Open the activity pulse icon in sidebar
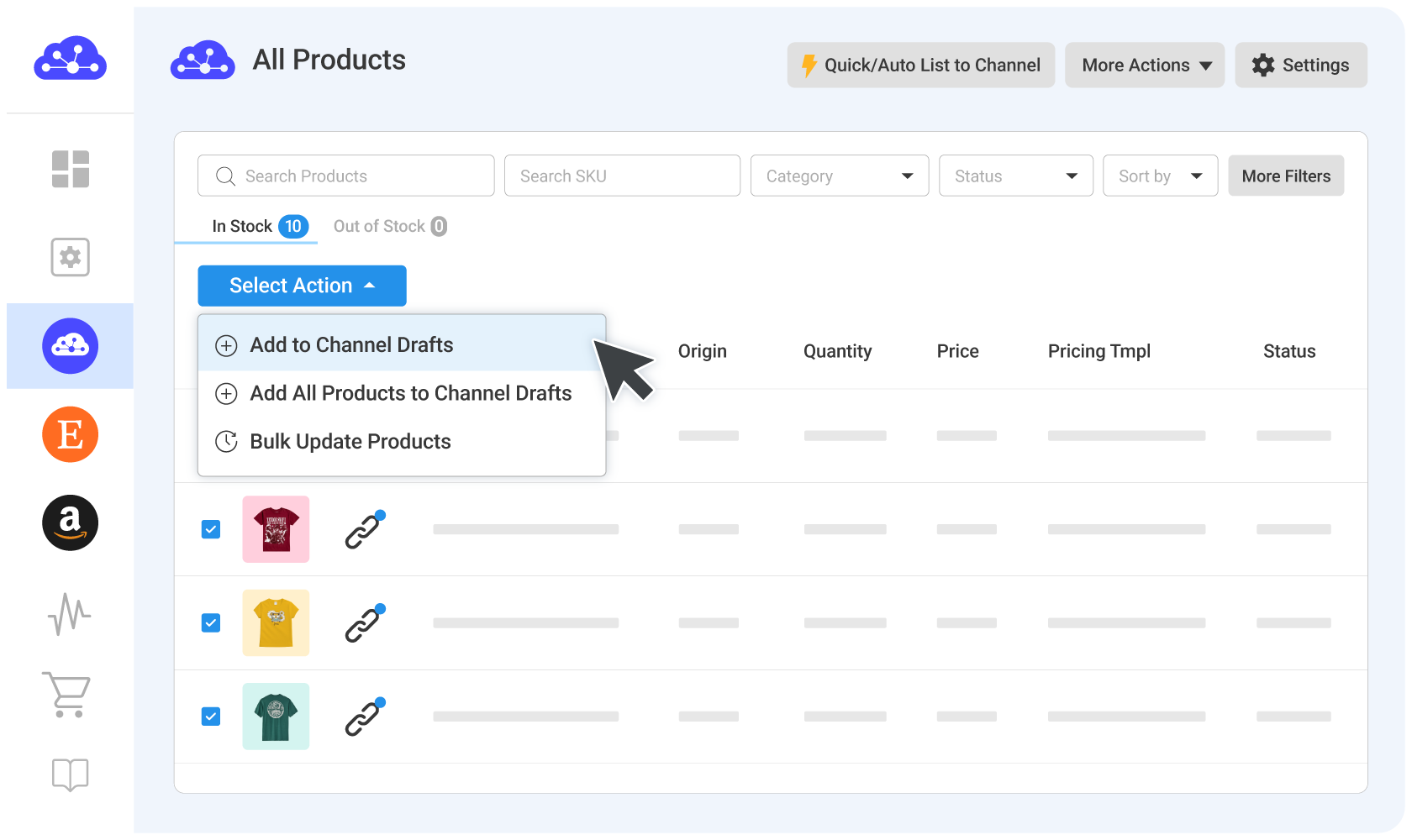Screen dimensions: 1412x840 [70, 614]
